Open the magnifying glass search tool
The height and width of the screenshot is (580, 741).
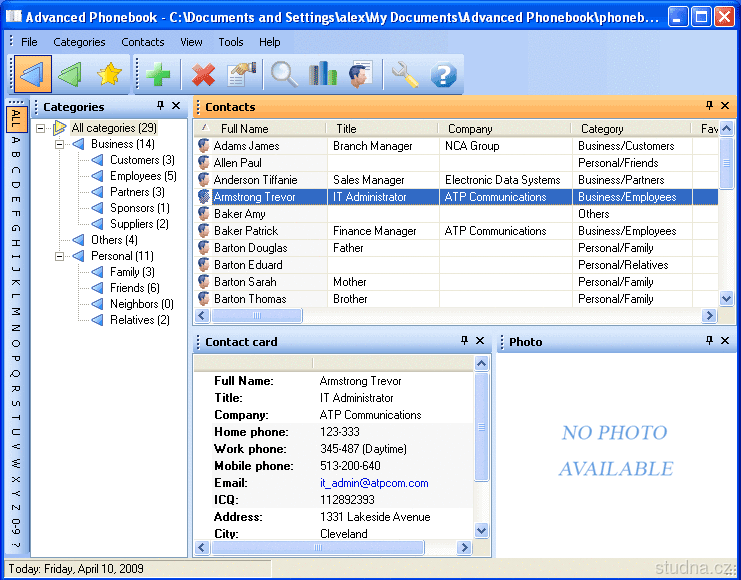(x=285, y=75)
